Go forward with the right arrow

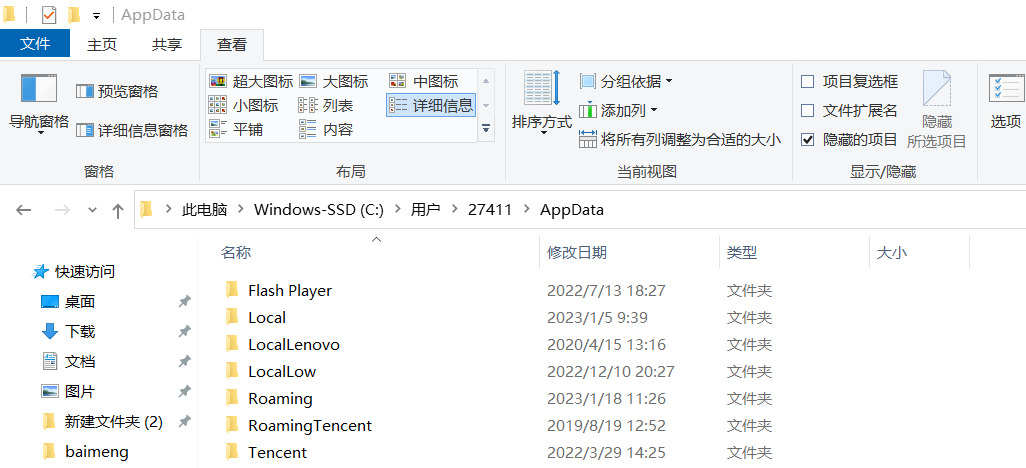point(62,210)
